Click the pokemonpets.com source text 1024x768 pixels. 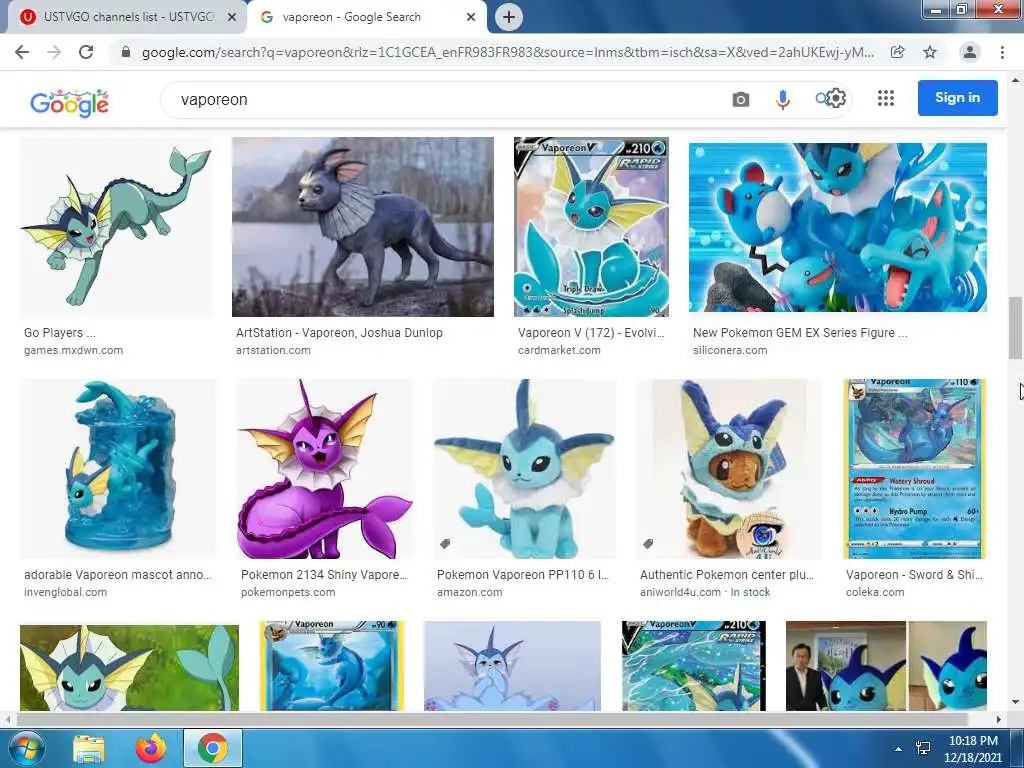[x=288, y=592]
